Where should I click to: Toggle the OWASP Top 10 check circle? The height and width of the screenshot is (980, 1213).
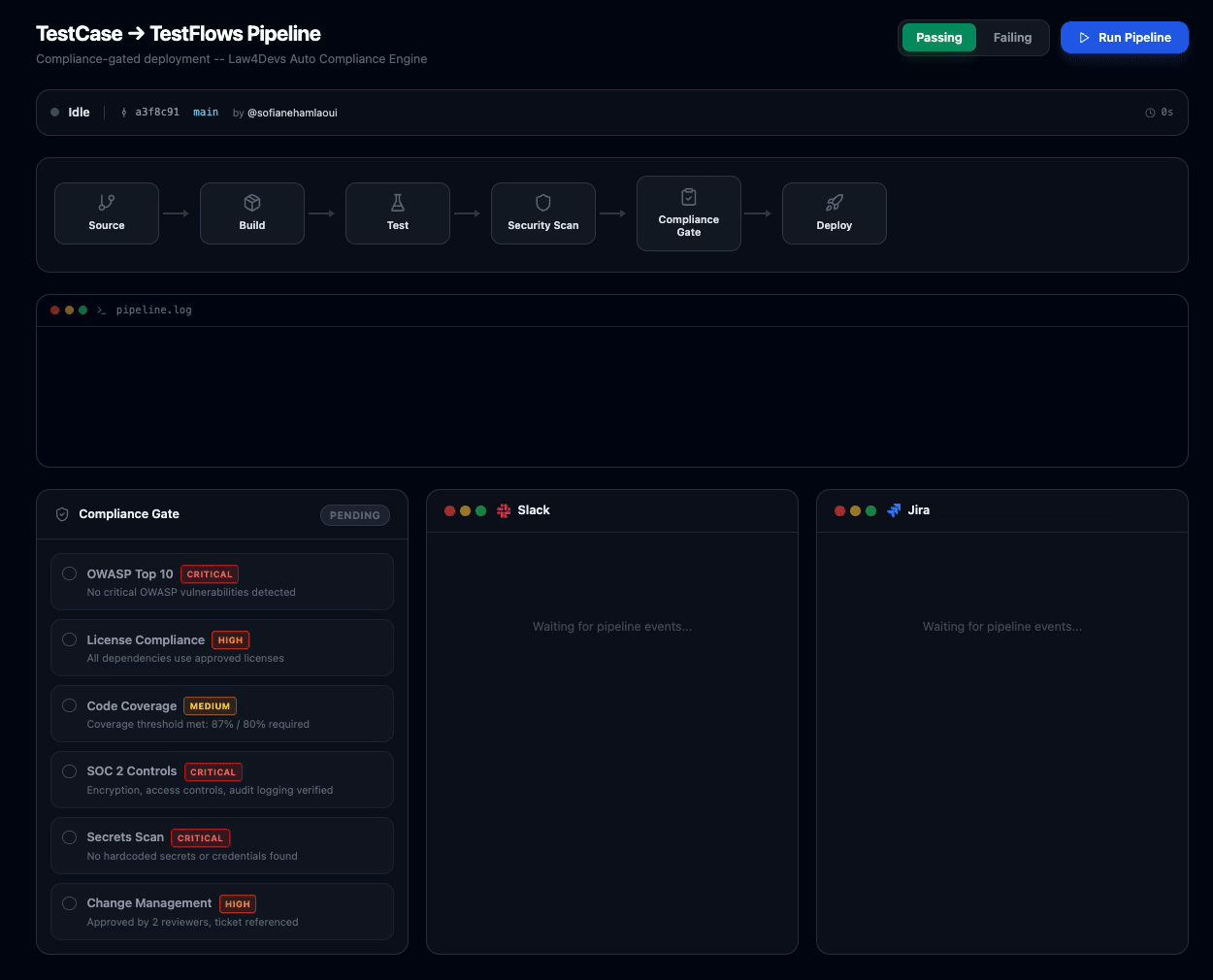coord(69,573)
